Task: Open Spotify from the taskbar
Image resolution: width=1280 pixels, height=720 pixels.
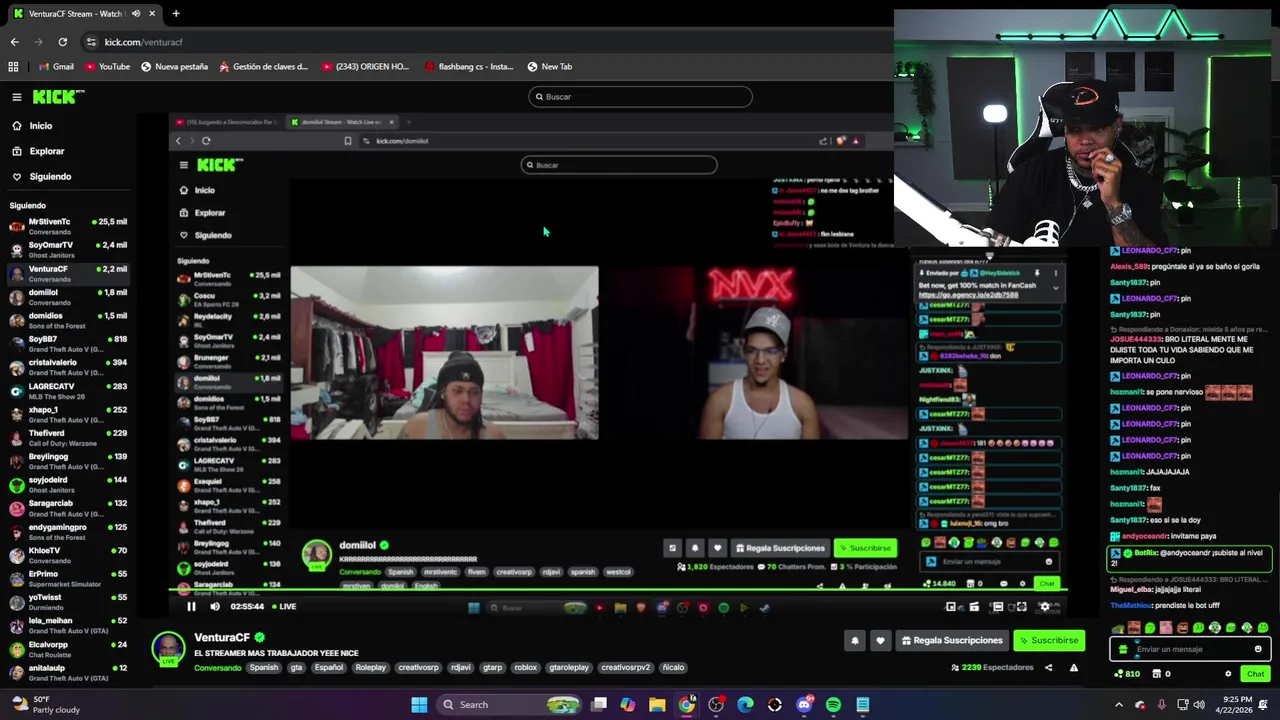Action: pyautogui.click(x=833, y=705)
